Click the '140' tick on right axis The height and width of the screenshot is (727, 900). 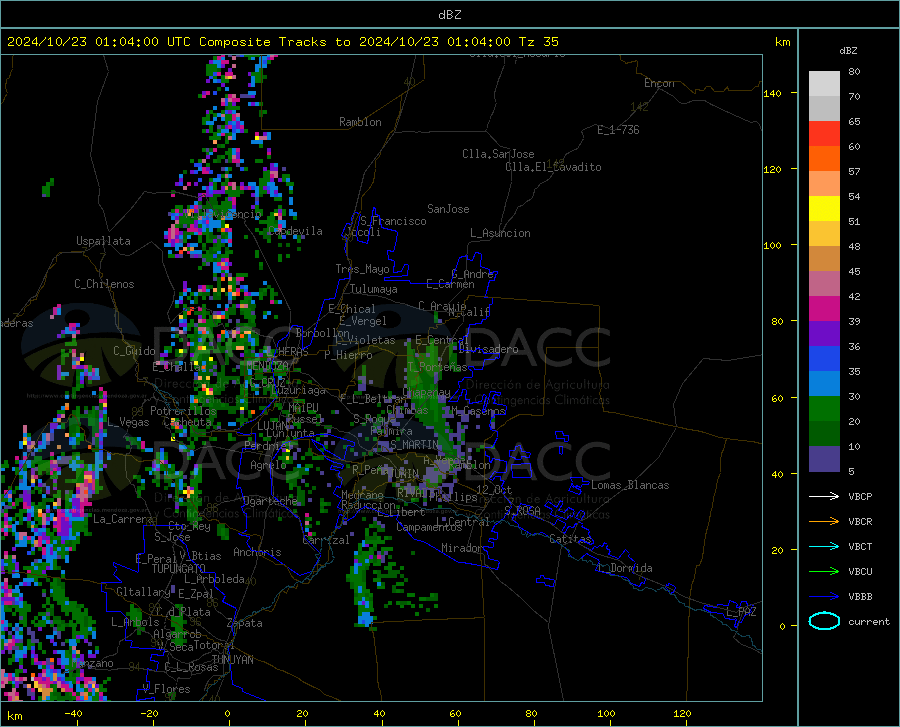(x=772, y=93)
